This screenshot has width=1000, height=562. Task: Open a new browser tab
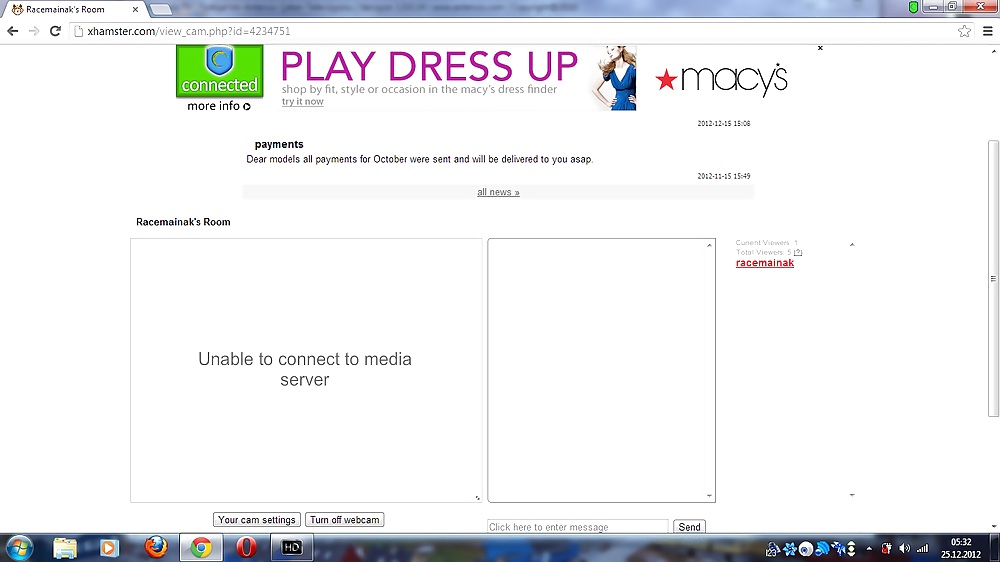tap(160, 9)
